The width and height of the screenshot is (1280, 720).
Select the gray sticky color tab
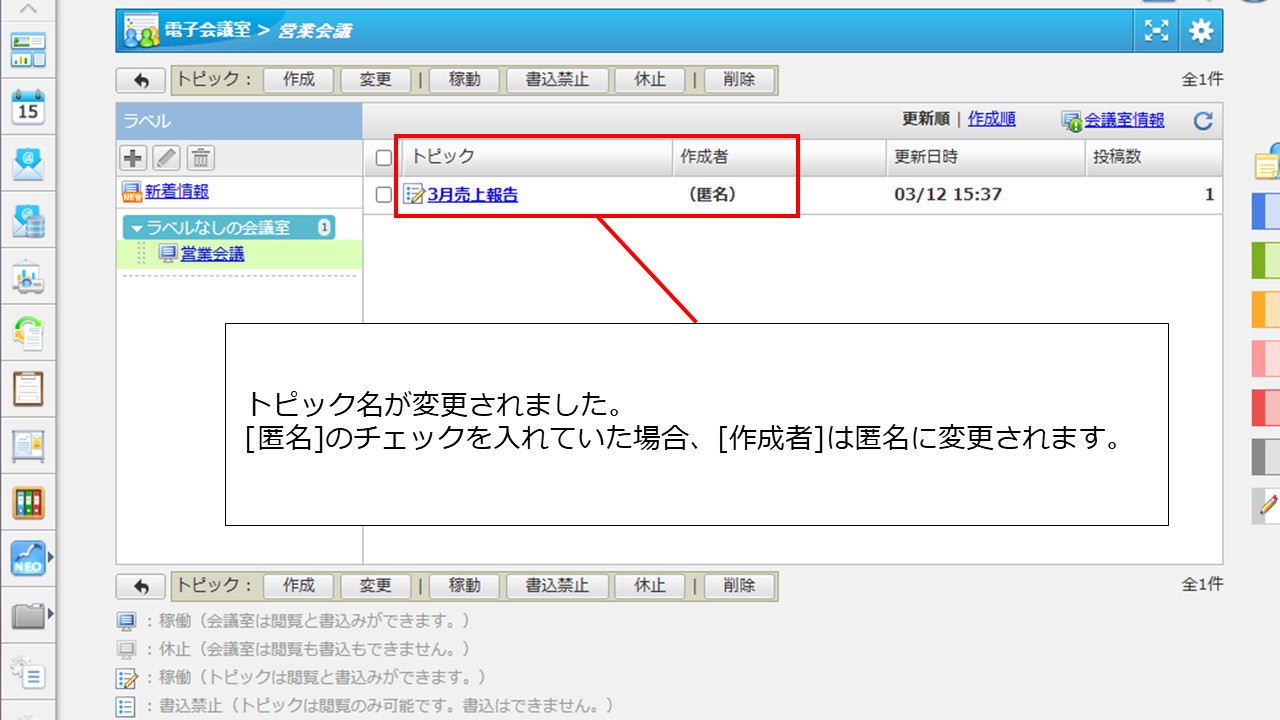pyautogui.click(x=1267, y=456)
